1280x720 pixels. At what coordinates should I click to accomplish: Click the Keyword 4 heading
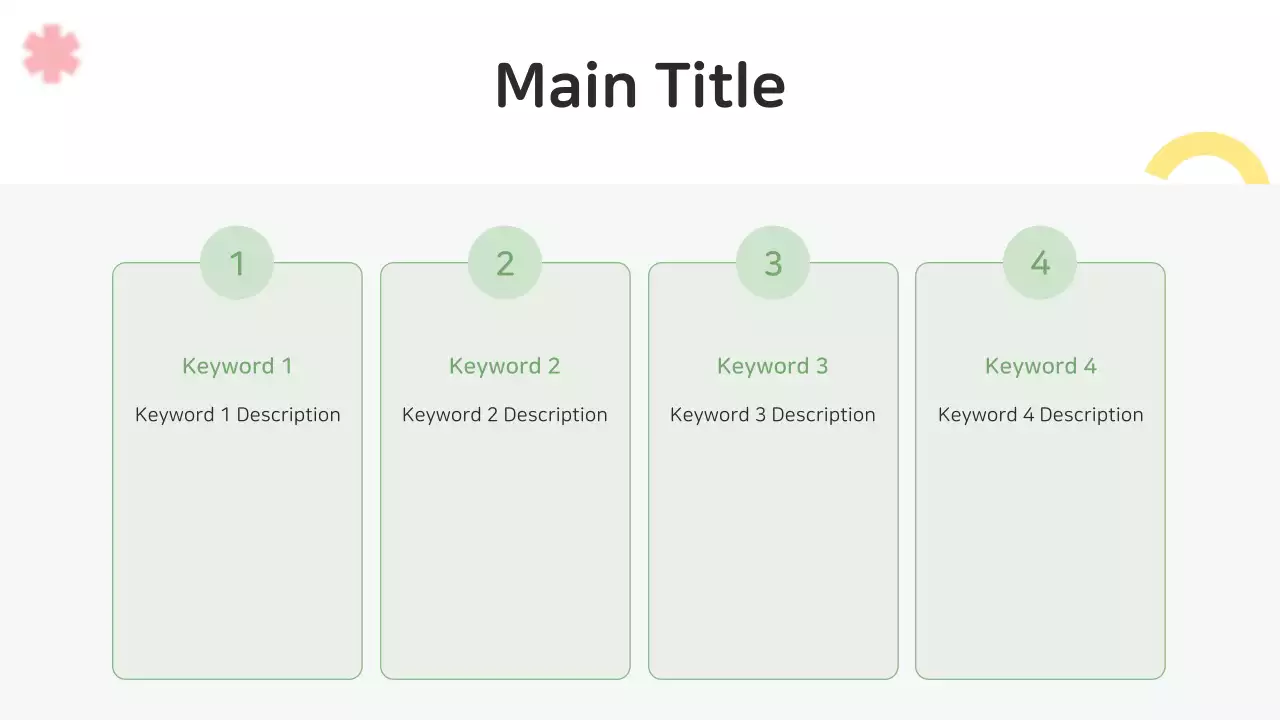1040,366
